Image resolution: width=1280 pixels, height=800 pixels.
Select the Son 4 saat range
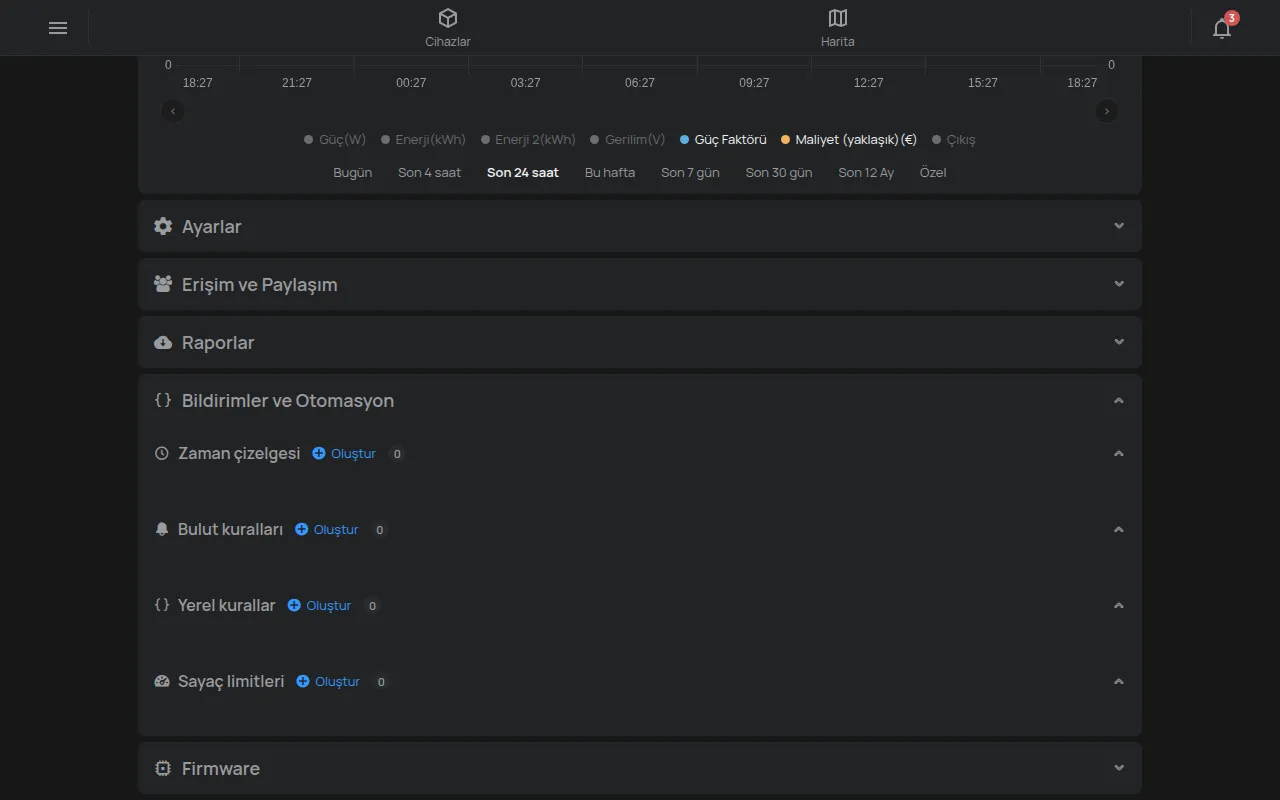[x=430, y=173]
